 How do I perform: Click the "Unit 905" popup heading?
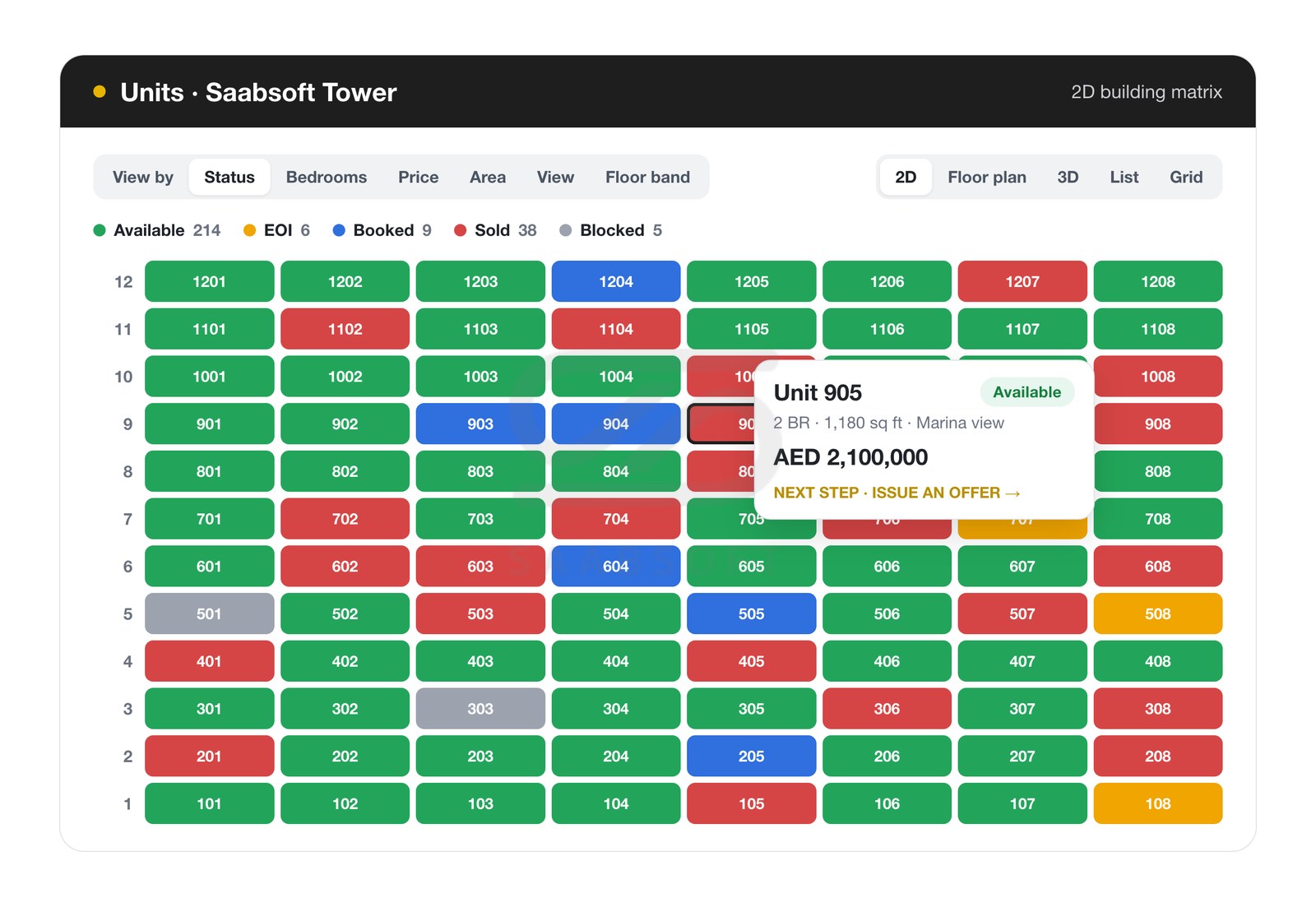pyautogui.click(x=818, y=392)
